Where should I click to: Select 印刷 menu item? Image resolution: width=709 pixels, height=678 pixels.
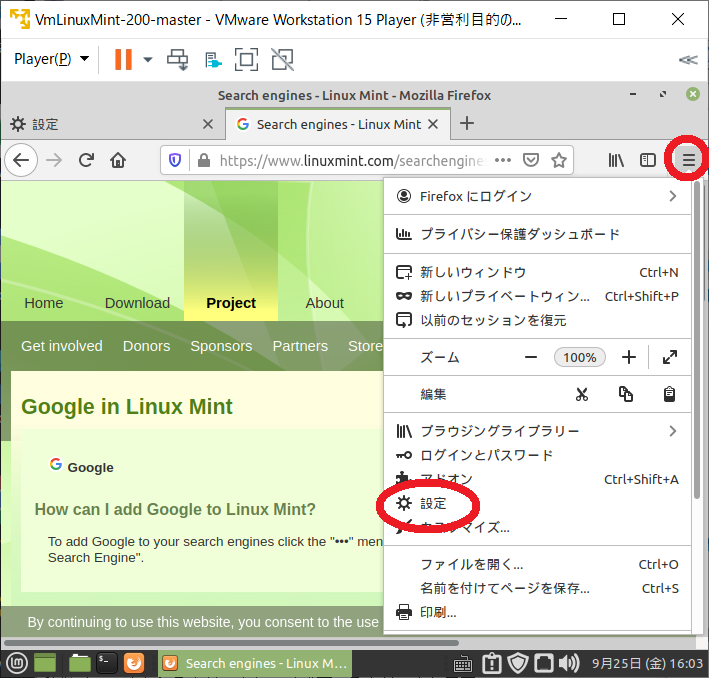point(537,612)
